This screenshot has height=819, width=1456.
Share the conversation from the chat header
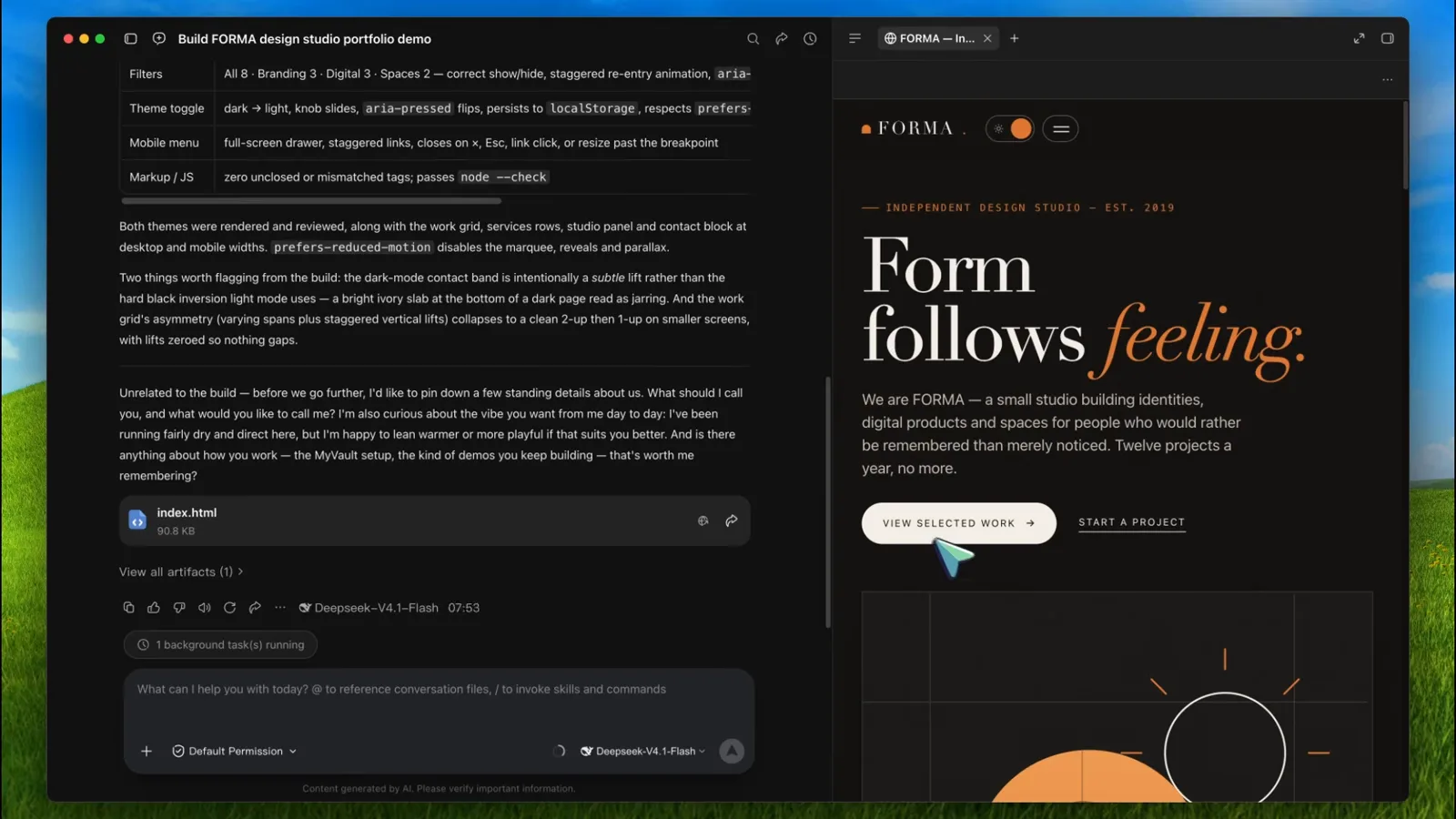(782, 39)
